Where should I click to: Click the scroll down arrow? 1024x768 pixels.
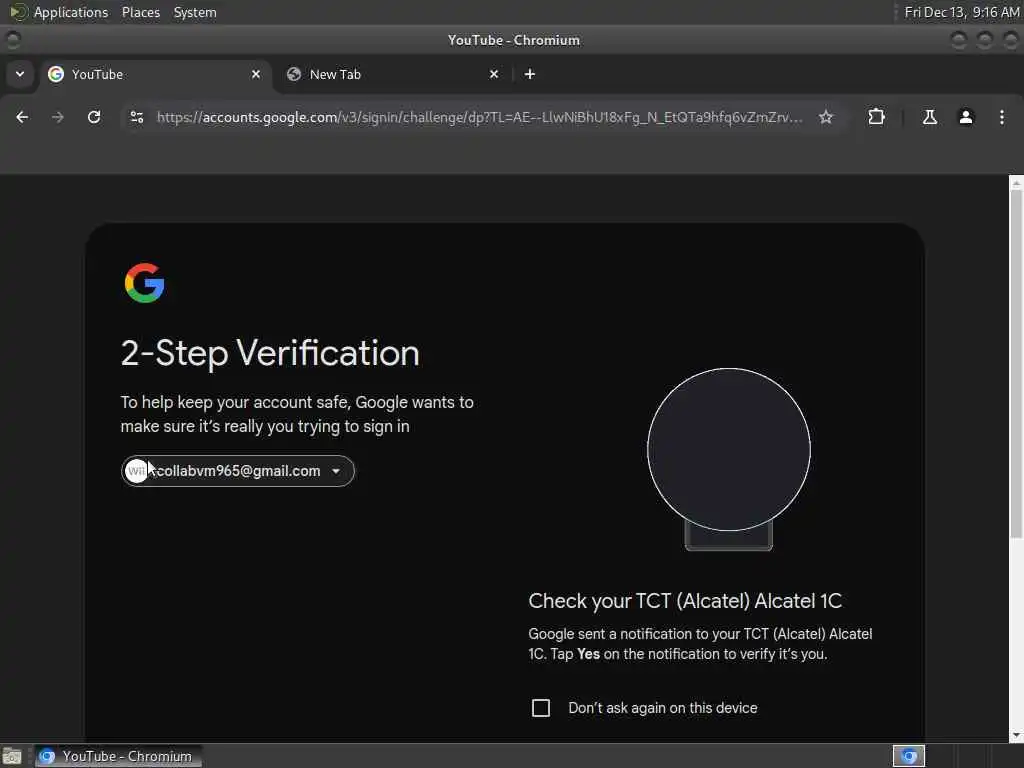click(1016, 736)
